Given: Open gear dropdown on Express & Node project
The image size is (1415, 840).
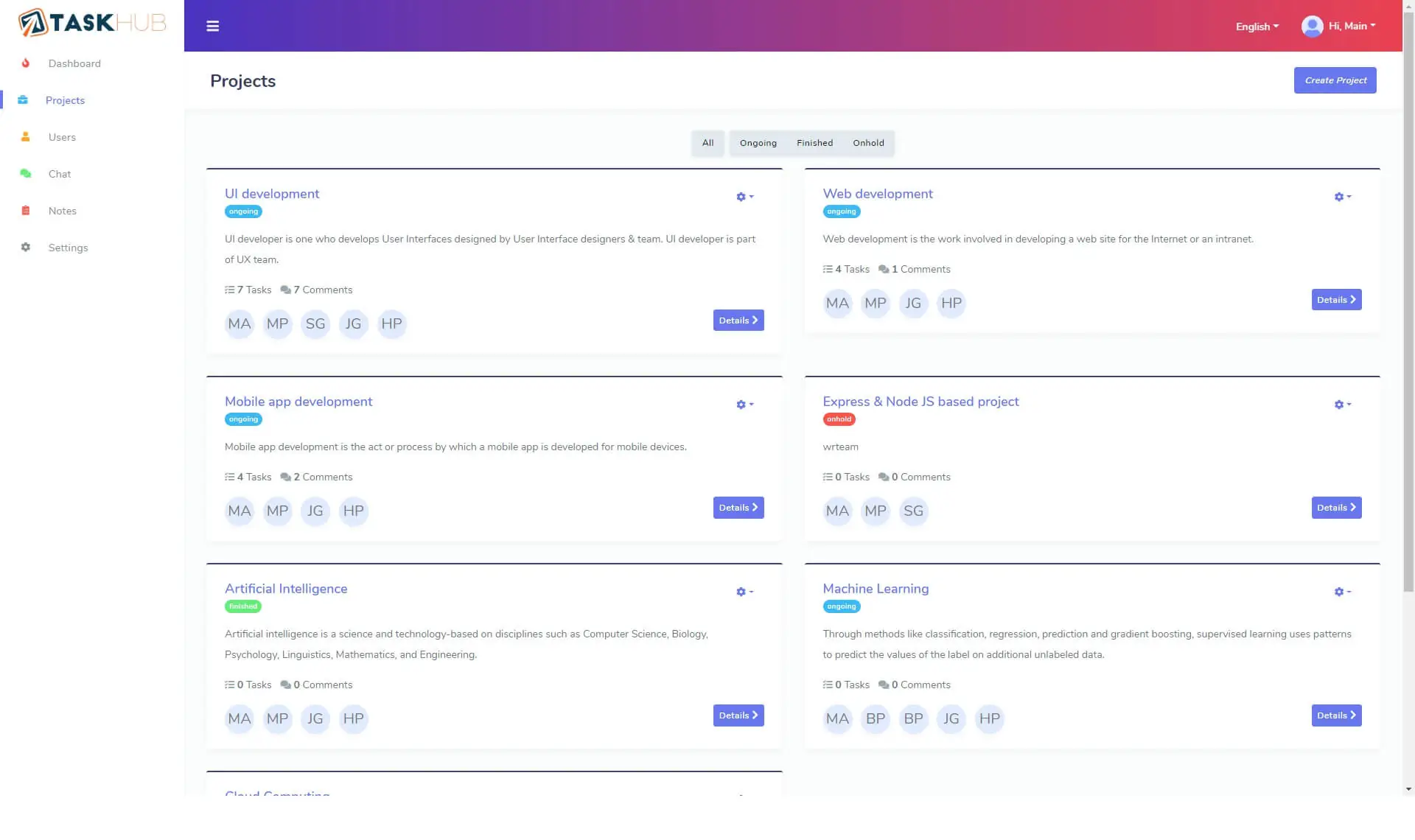Looking at the screenshot, I should [x=1342, y=405].
